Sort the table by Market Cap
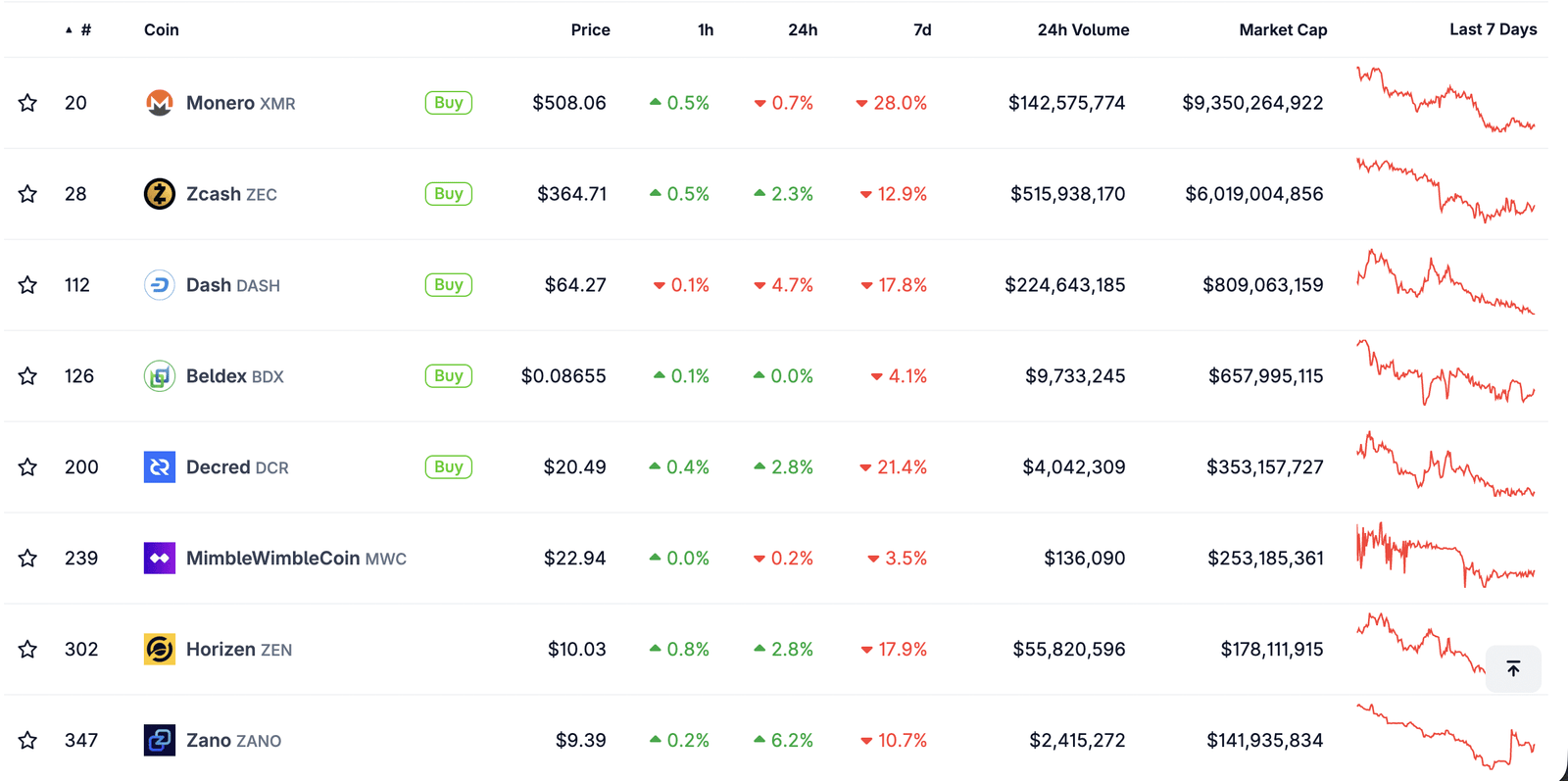The width and height of the screenshot is (1568, 781). point(1283,29)
